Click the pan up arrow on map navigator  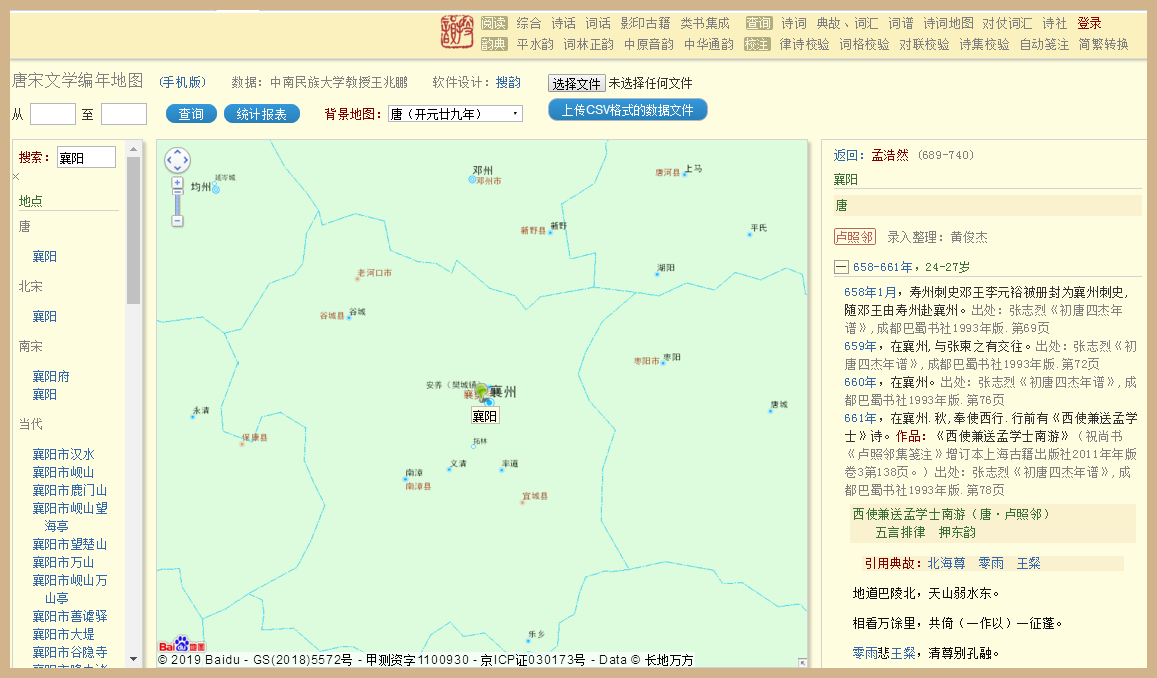pos(177,152)
